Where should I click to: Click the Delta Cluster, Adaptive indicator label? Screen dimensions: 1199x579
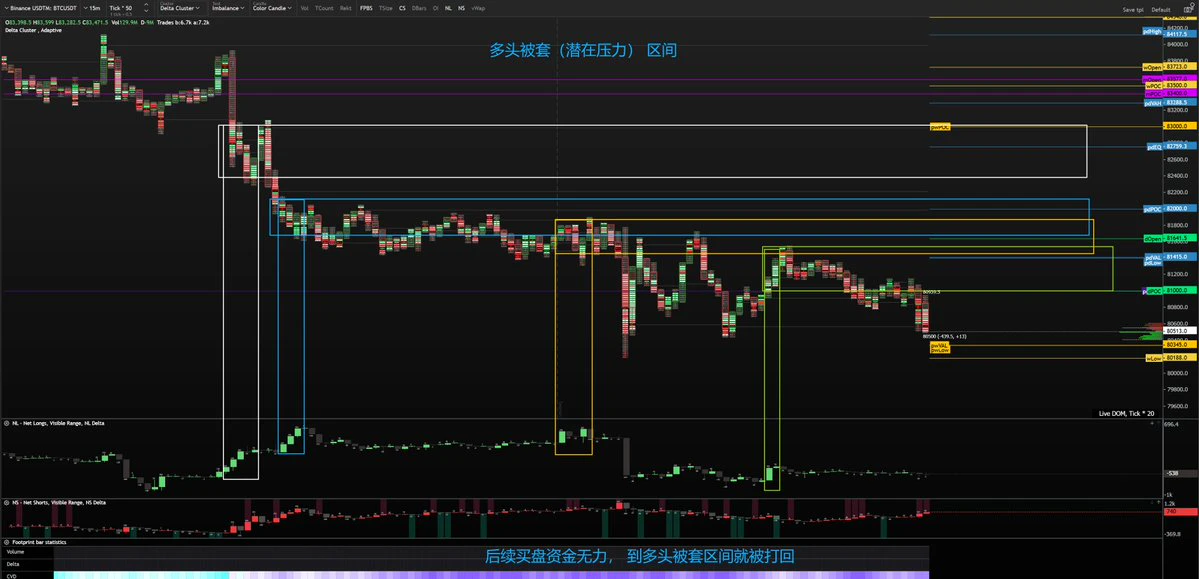[x=33, y=30]
